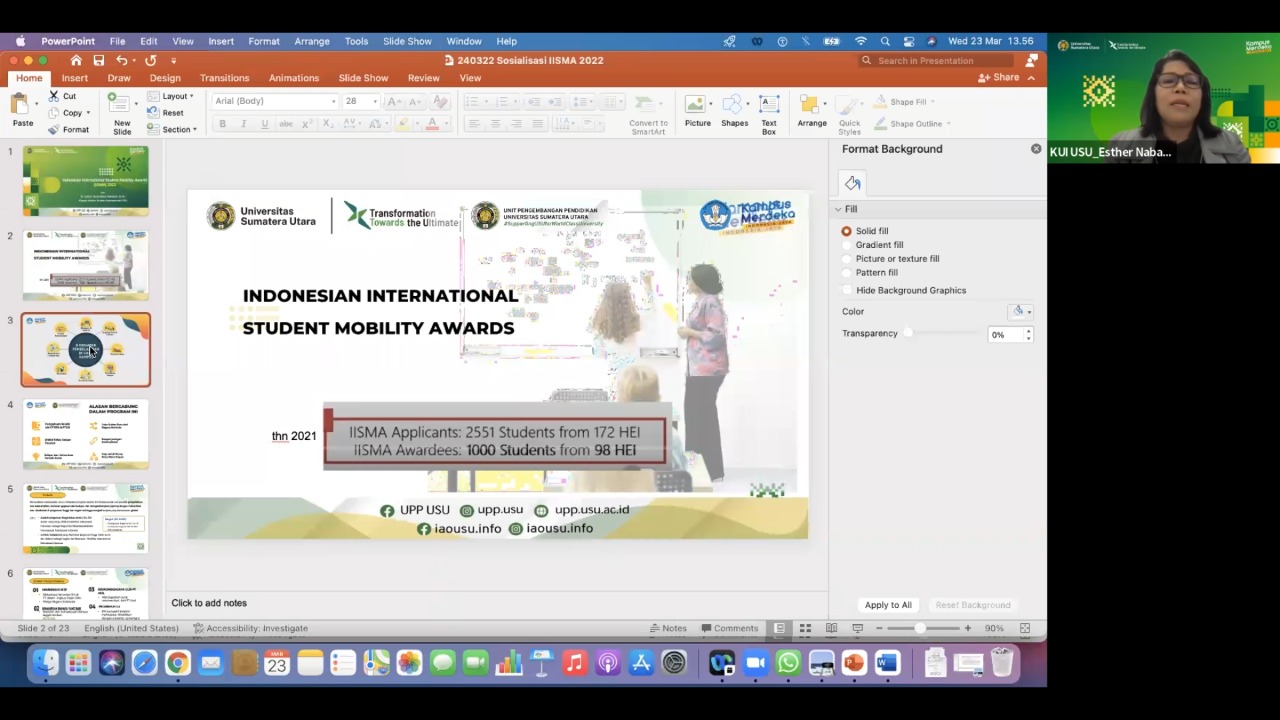Expand the Layout dropdown

click(x=171, y=96)
